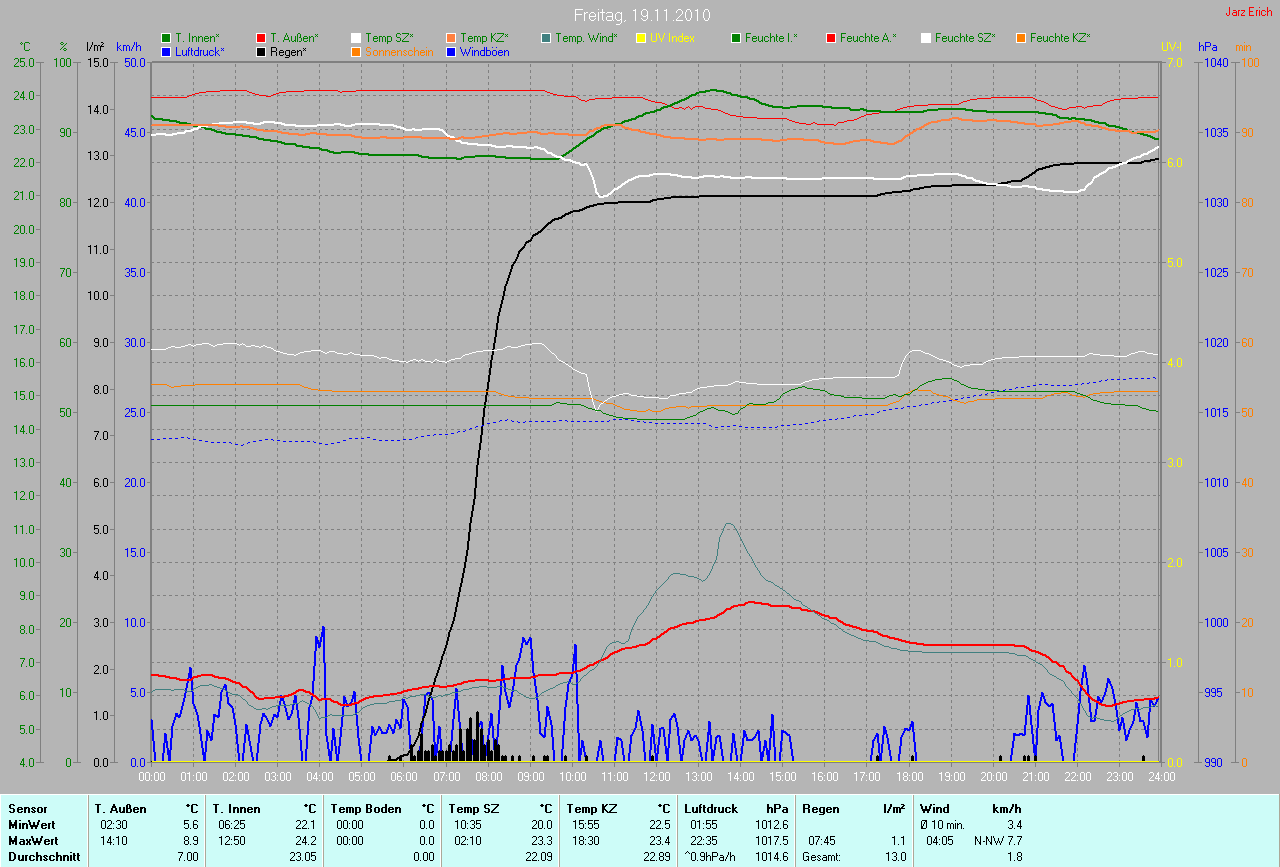This screenshot has width=1280, height=867.
Task: Click the white Temp SZ legend square
Action: click(x=356, y=38)
